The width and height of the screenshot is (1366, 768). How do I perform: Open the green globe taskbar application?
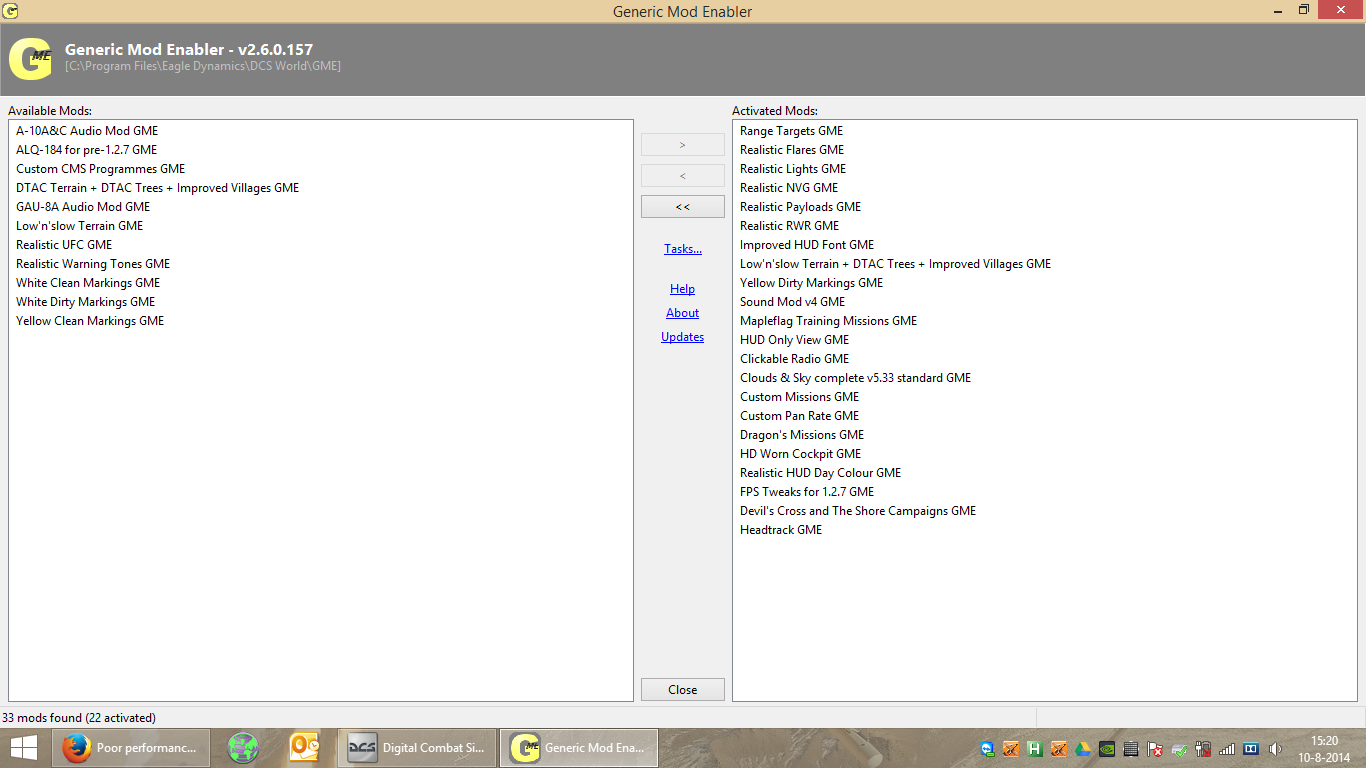[243, 748]
